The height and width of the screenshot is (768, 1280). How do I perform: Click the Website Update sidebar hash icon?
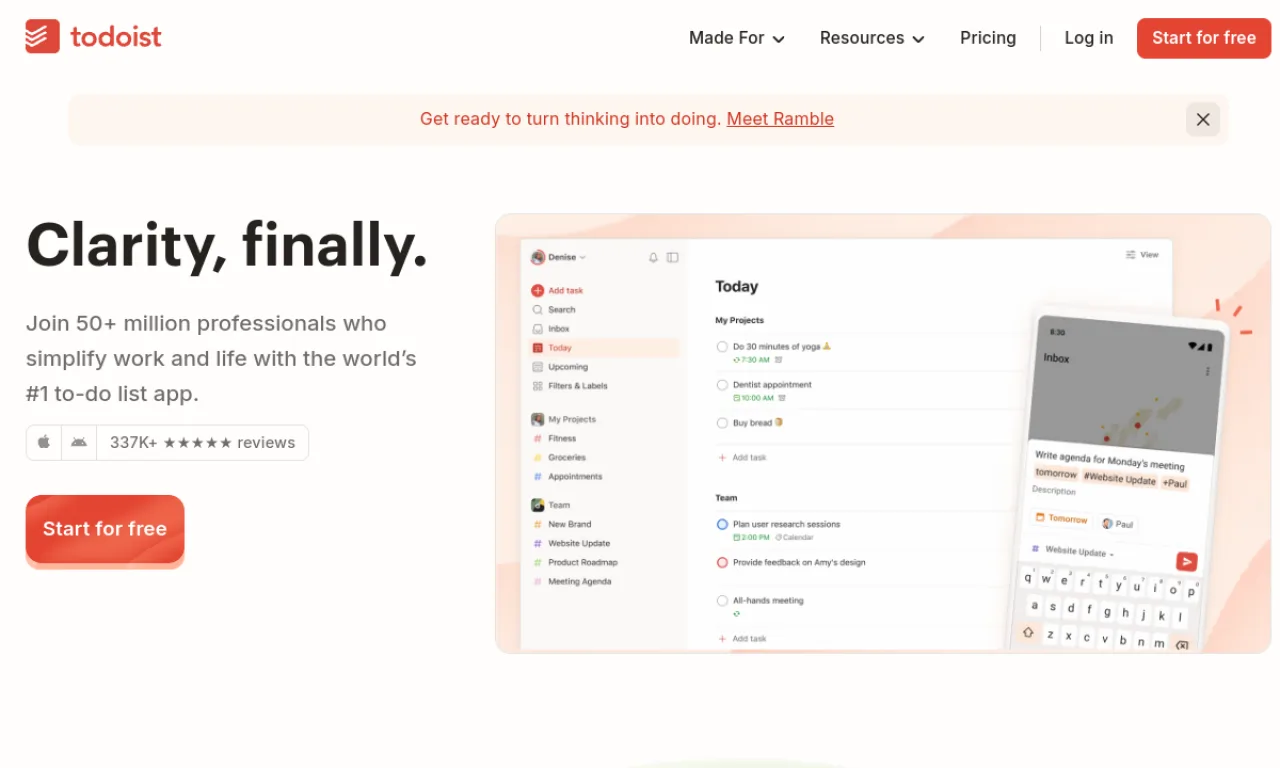pos(538,543)
